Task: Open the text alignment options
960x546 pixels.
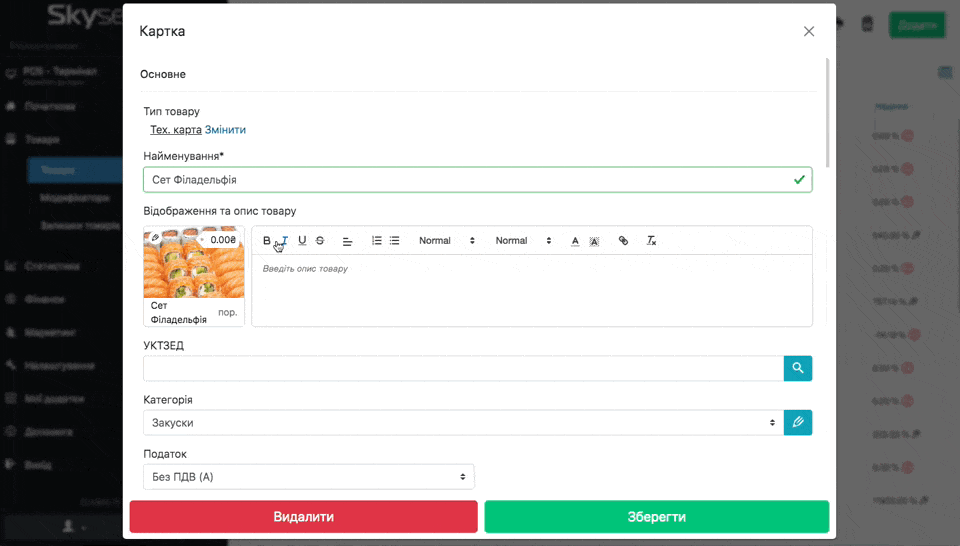Action: click(348, 241)
